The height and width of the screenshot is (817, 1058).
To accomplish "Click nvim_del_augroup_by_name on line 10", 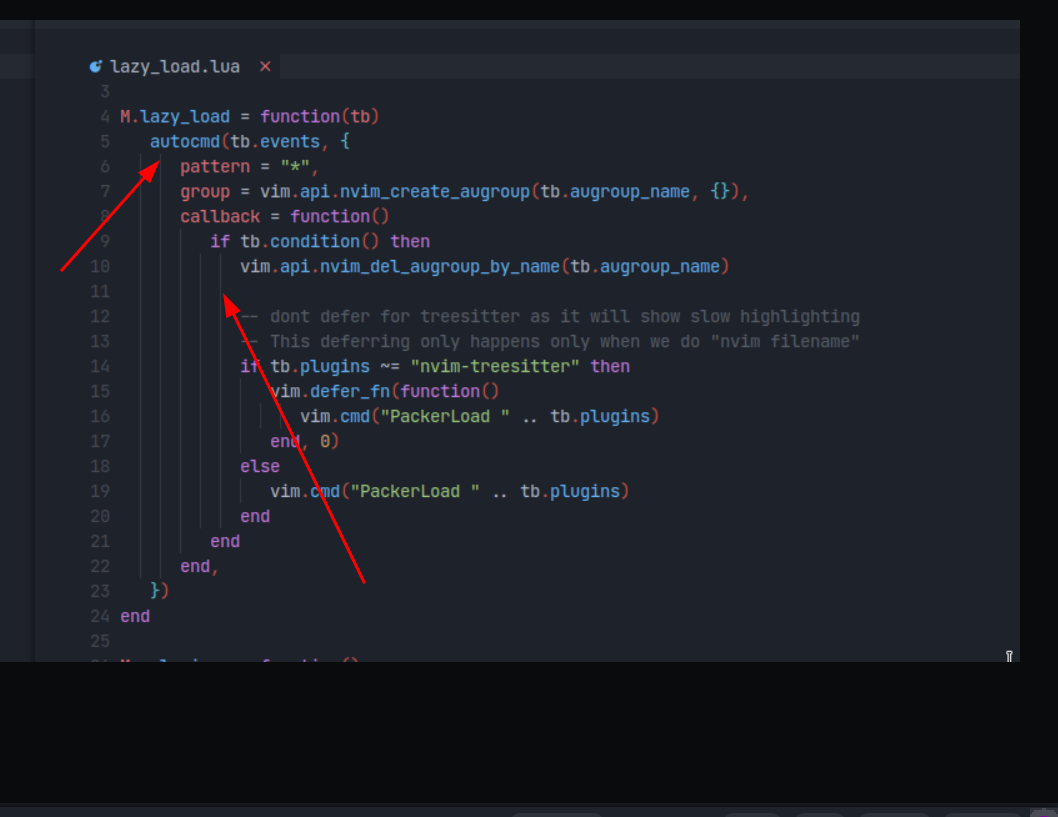I will pyautogui.click(x=430, y=266).
